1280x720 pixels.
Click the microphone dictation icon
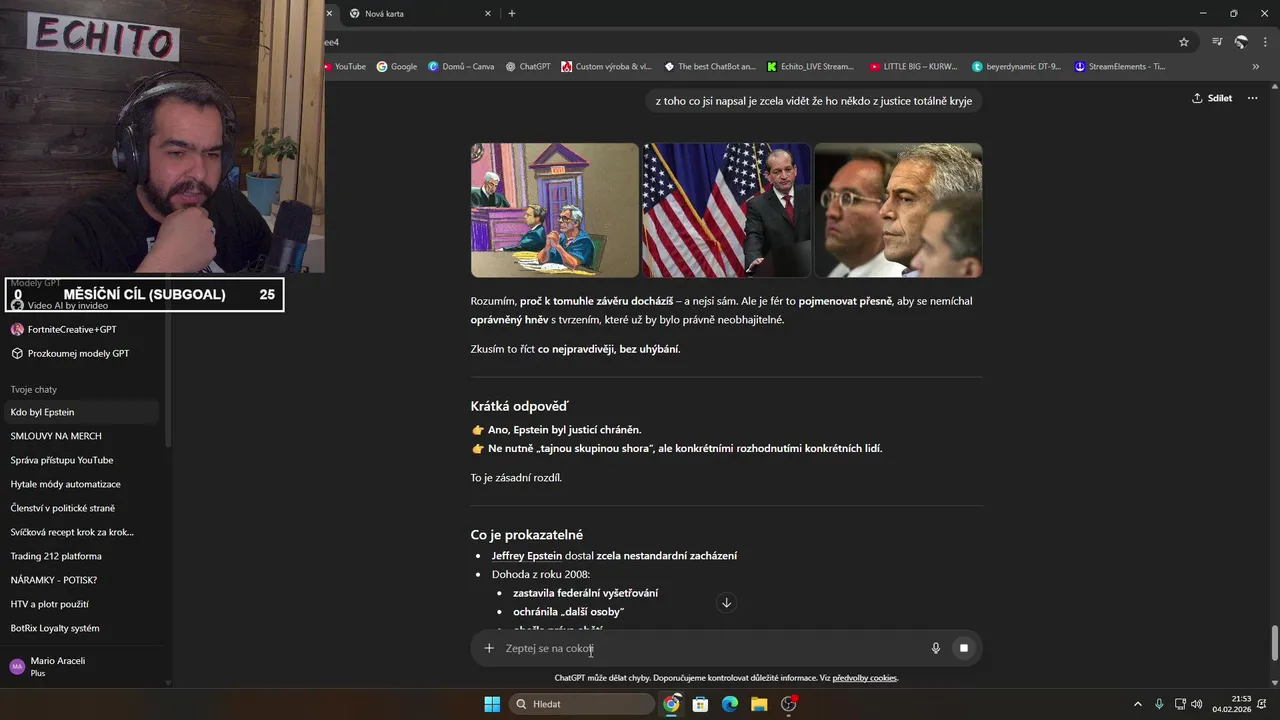pyautogui.click(x=936, y=648)
